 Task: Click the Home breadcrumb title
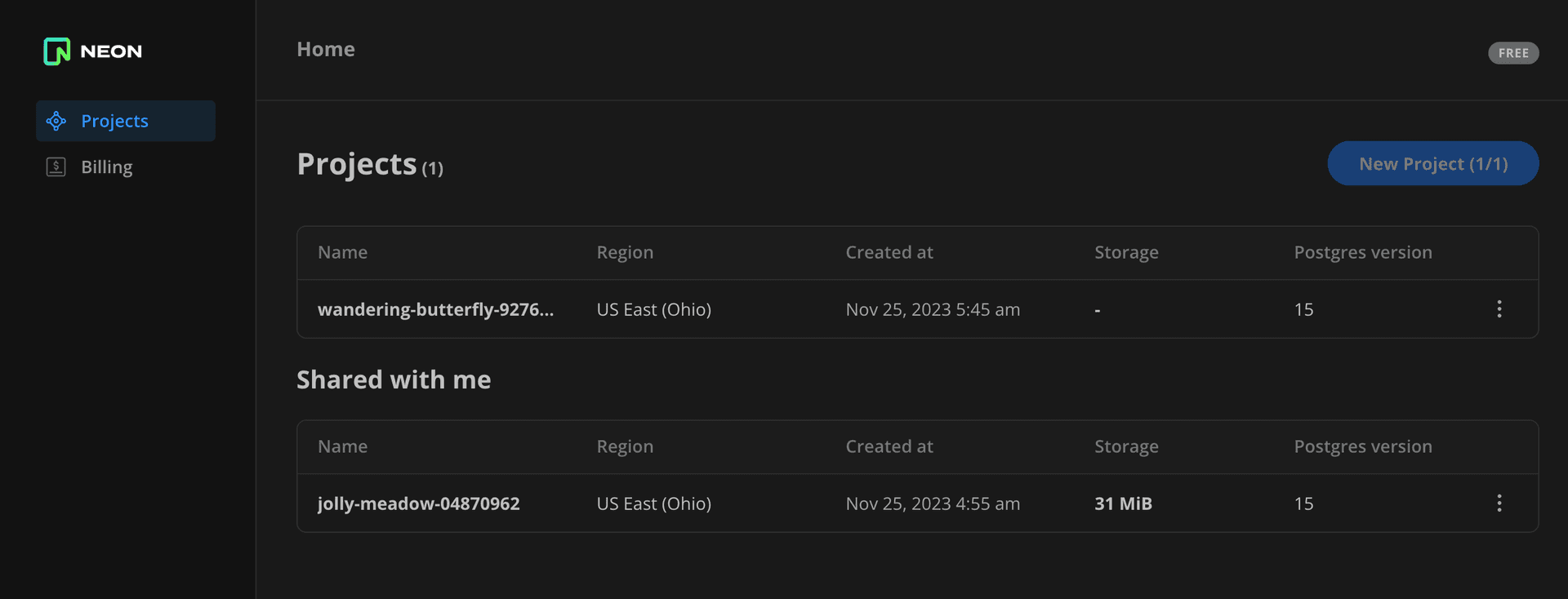coord(325,50)
